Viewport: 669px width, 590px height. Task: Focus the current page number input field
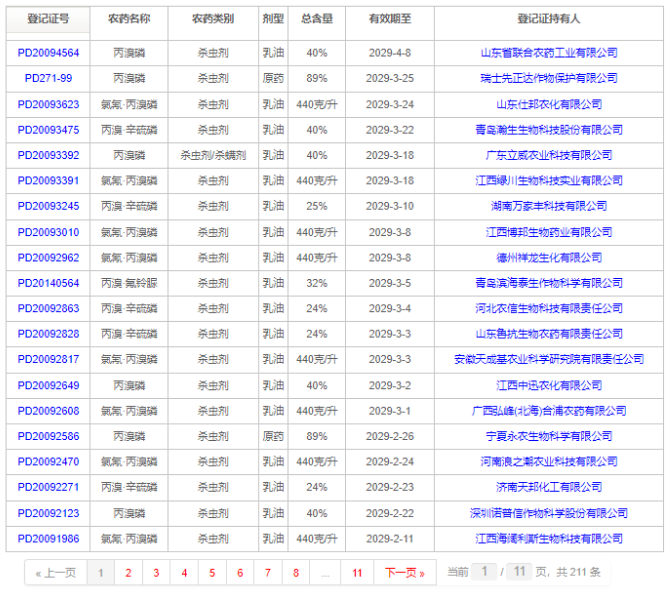(484, 572)
